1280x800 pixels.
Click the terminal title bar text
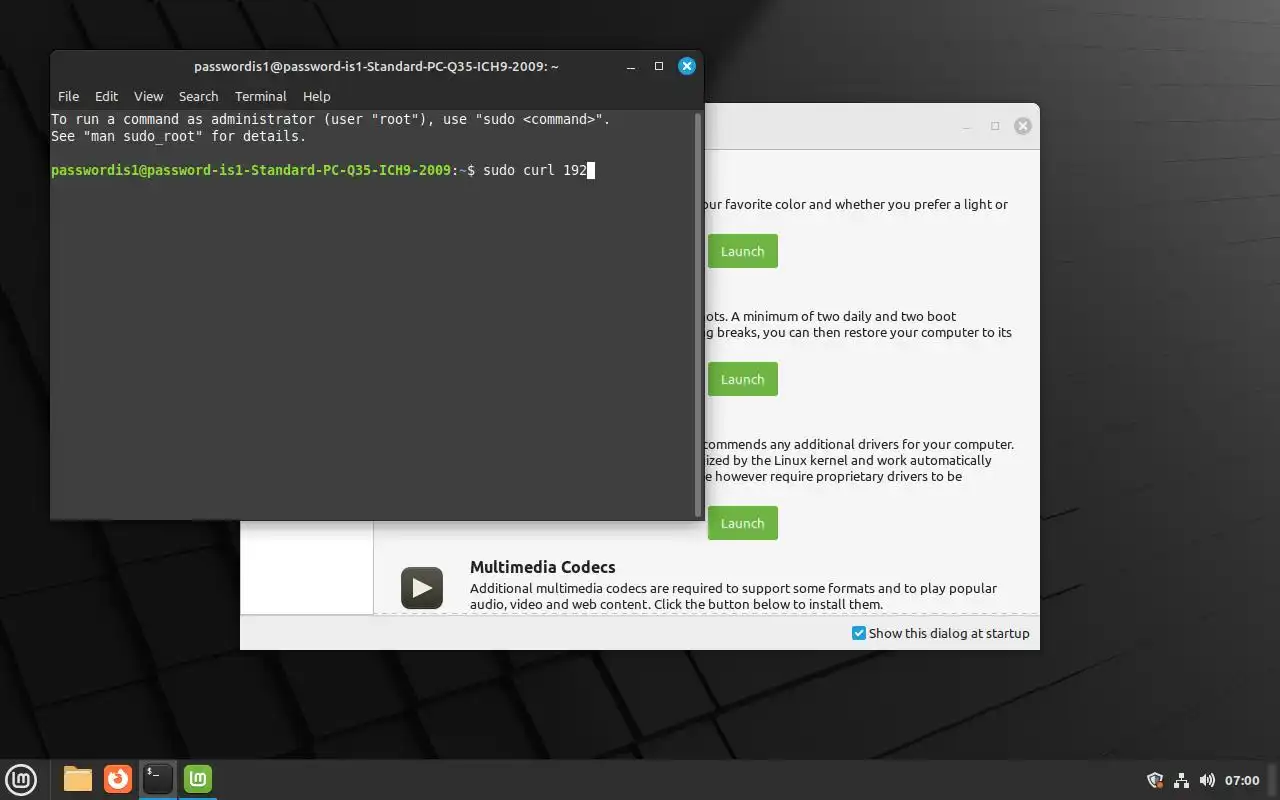point(376,66)
